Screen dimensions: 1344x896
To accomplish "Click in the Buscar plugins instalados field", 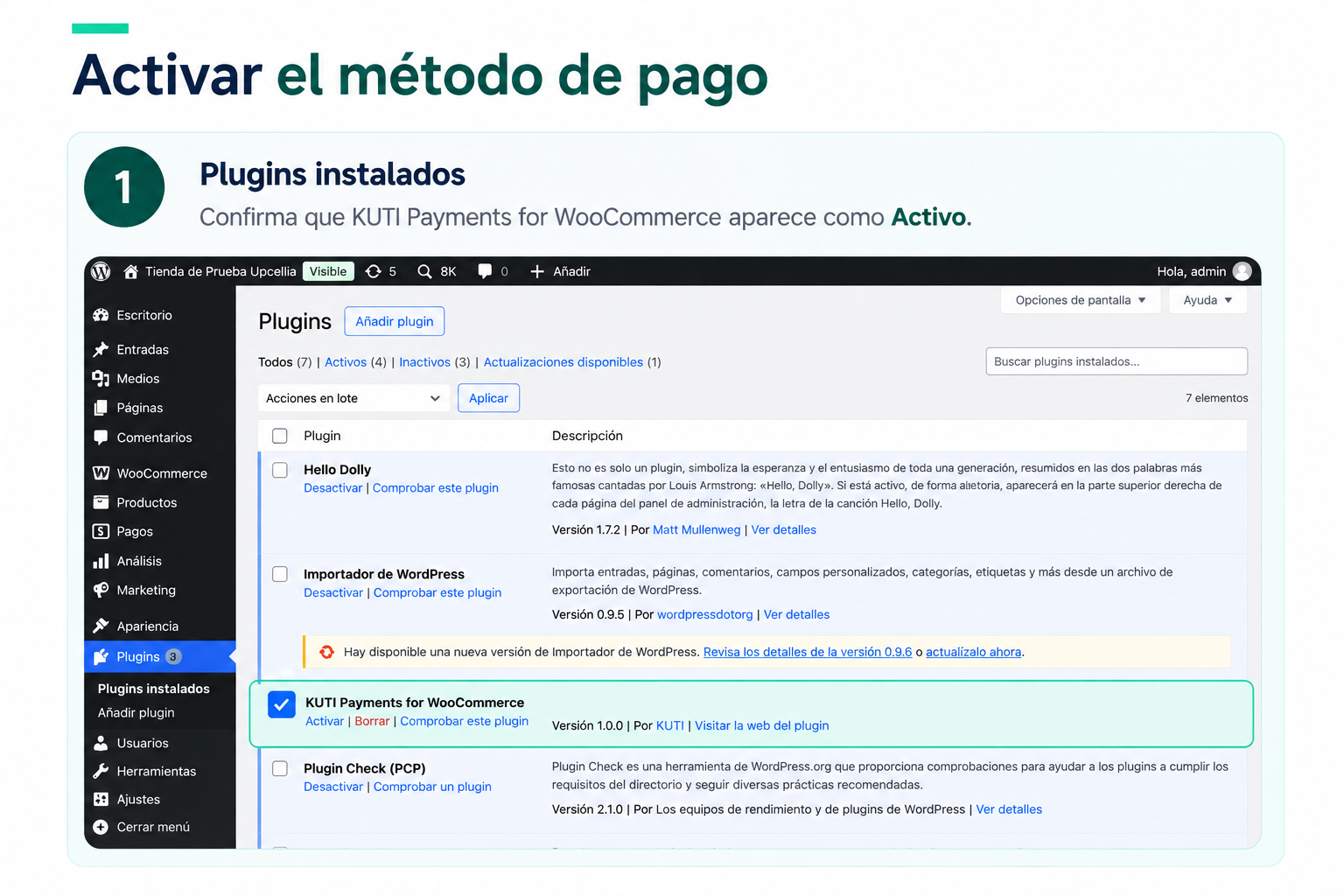I will pyautogui.click(x=1116, y=361).
